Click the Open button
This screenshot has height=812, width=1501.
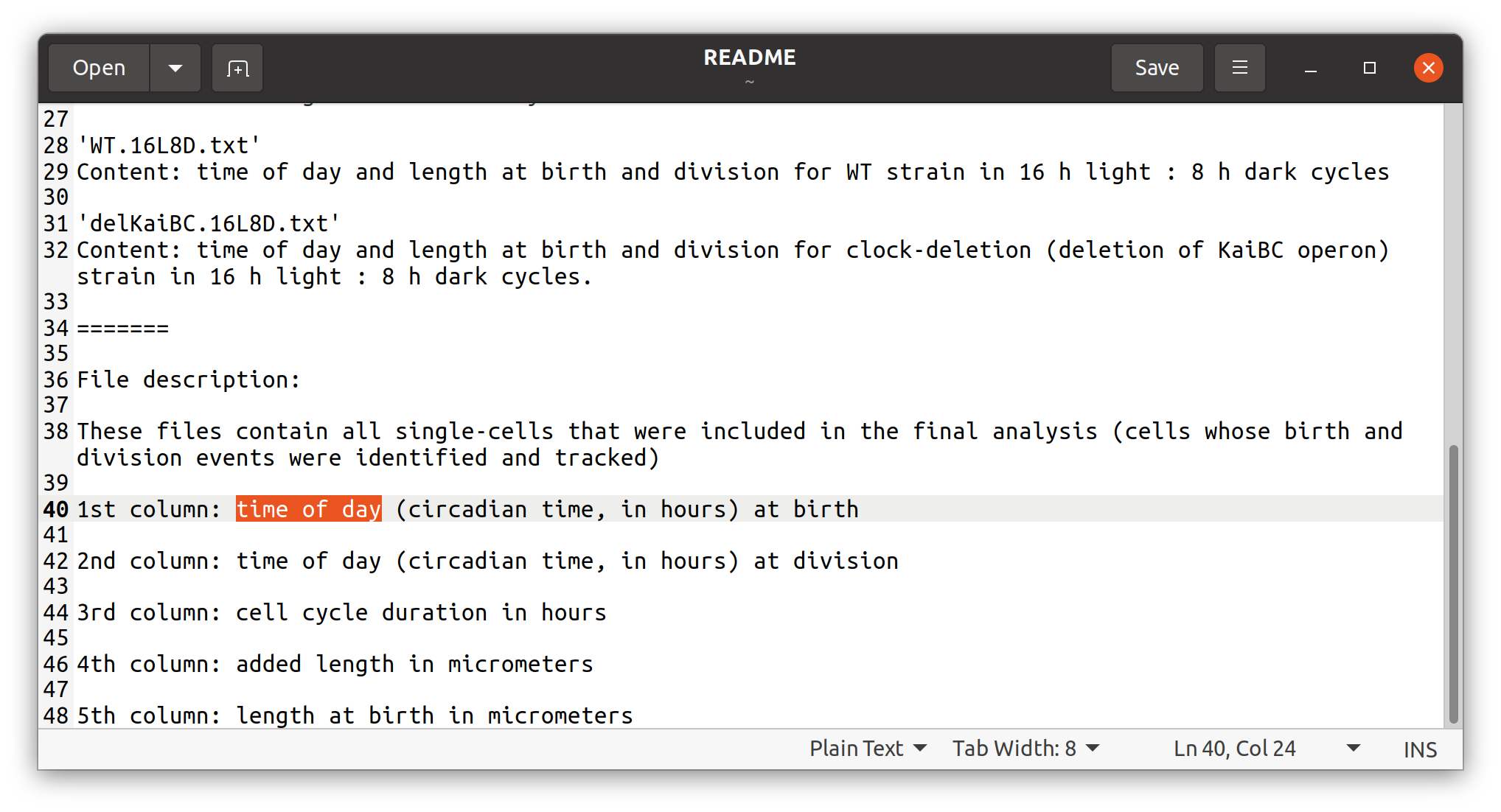pos(99,68)
